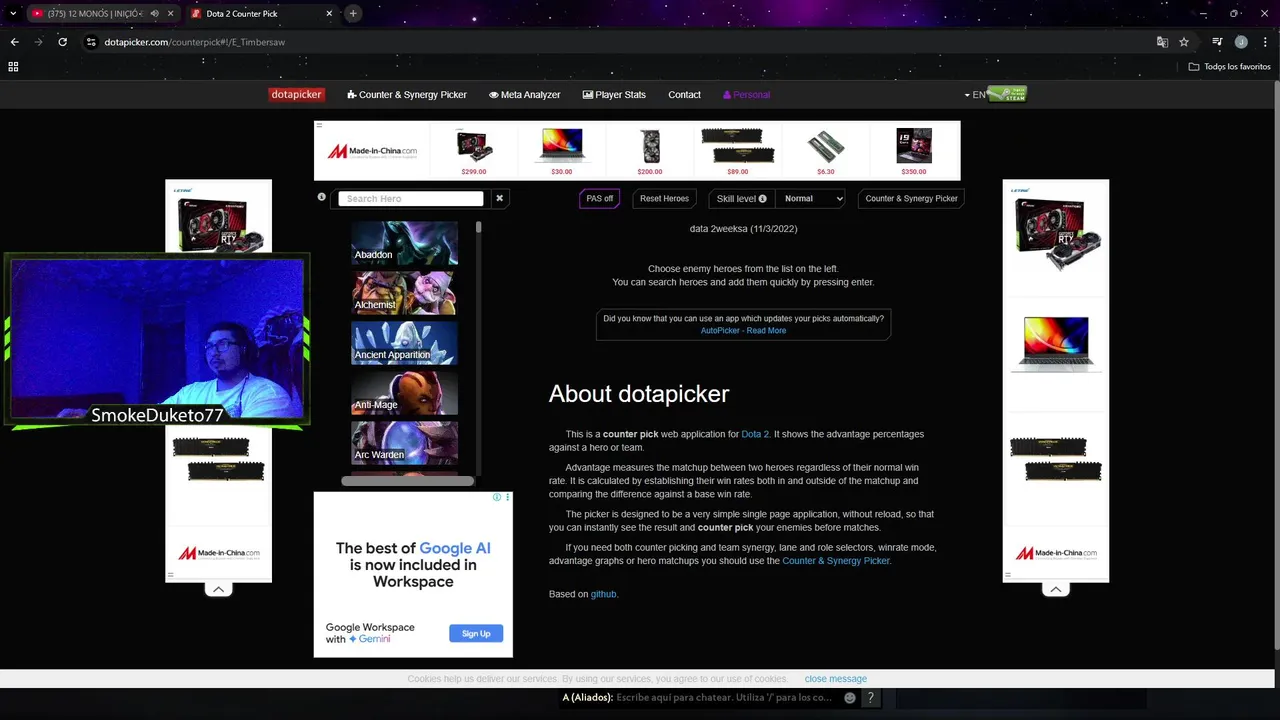1280x720 pixels.
Task: Click the Skill level info label
Action: click(742, 198)
